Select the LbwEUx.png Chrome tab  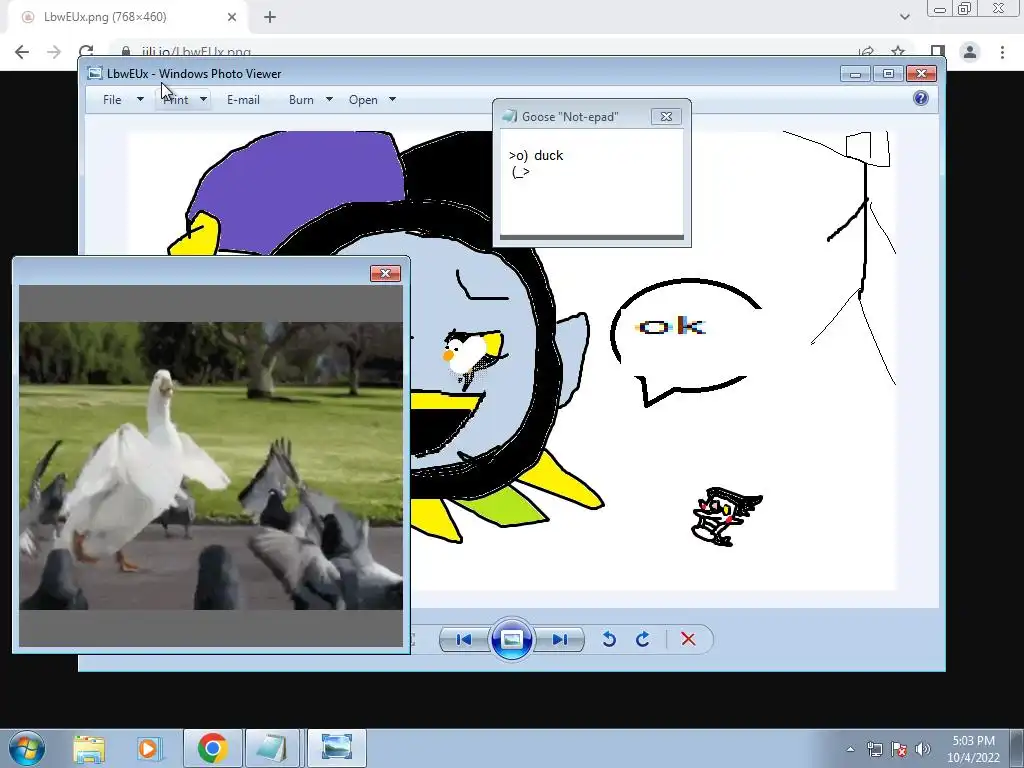pyautogui.click(x=128, y=17)
